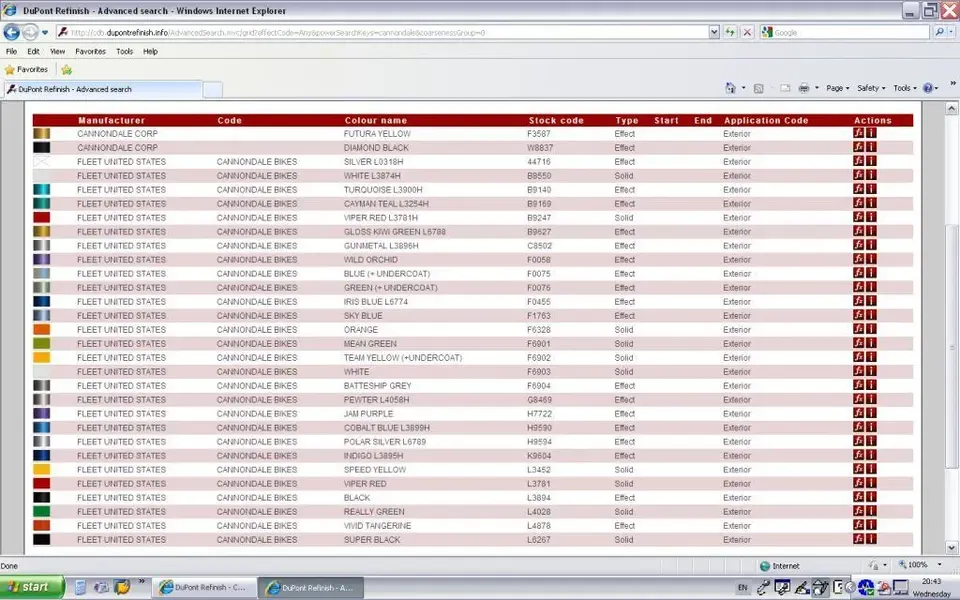Open formula icon for REALLY GREEN row

(x=858, y=511)
